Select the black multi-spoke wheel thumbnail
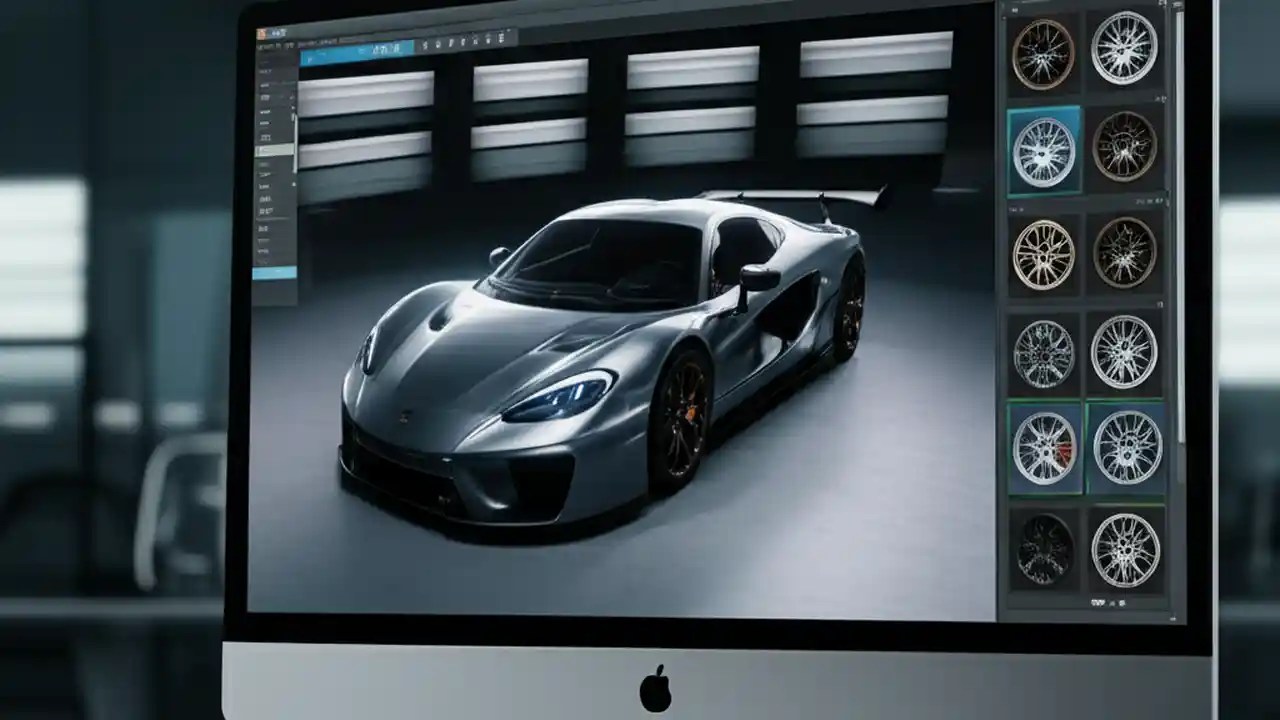 tap(1044, 550)
